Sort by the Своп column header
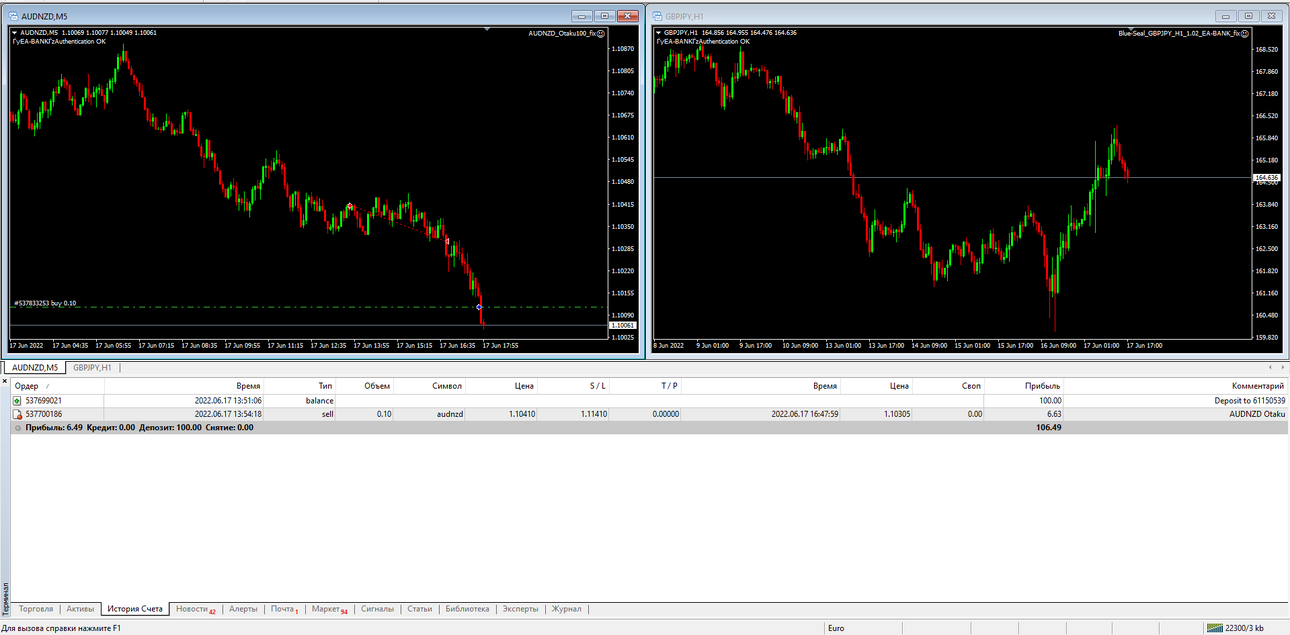The height and width of the screenshot is (635, 1290). point(949,385)
